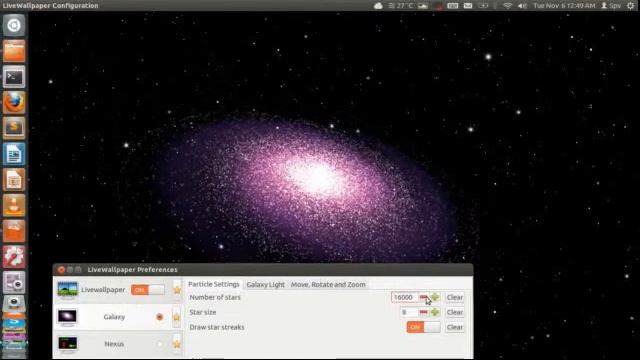Open Ubuntu Dash home from launcher
This screenshot has width=640, height=360.
pos(14,25)
